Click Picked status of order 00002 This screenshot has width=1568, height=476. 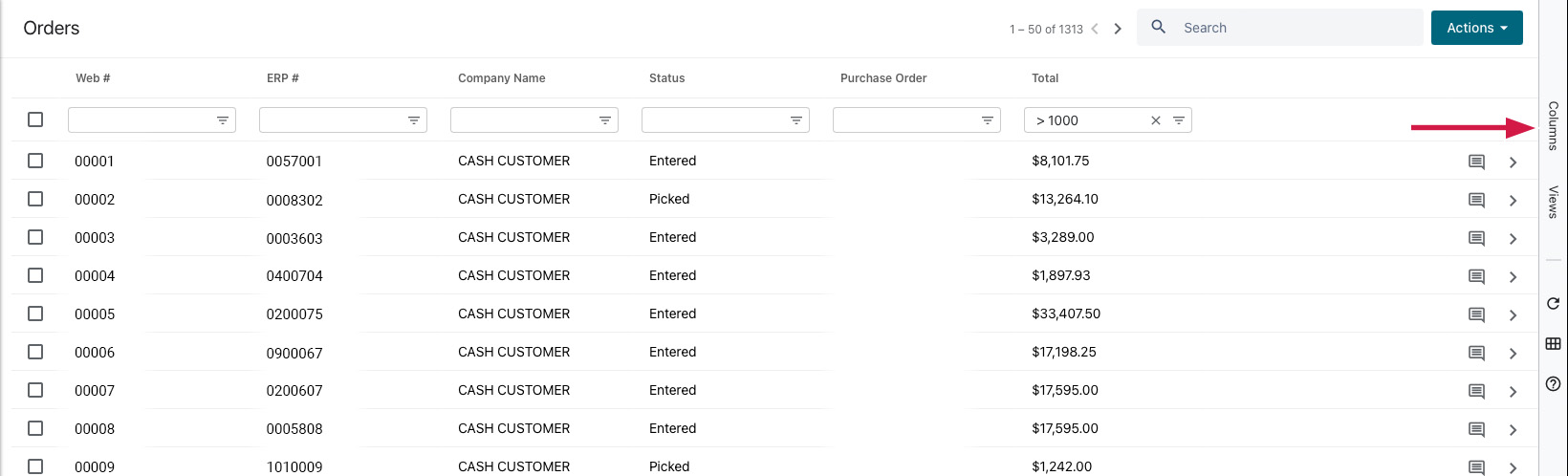(669, 199)
